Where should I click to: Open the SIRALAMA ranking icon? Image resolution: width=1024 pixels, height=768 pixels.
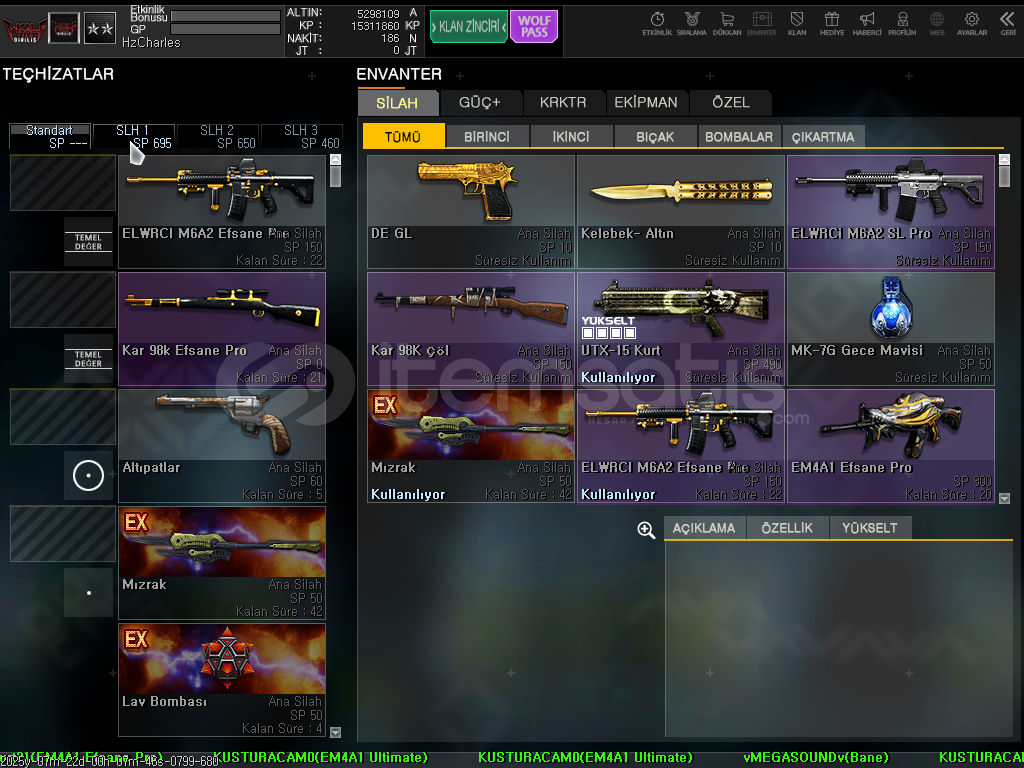692,24
